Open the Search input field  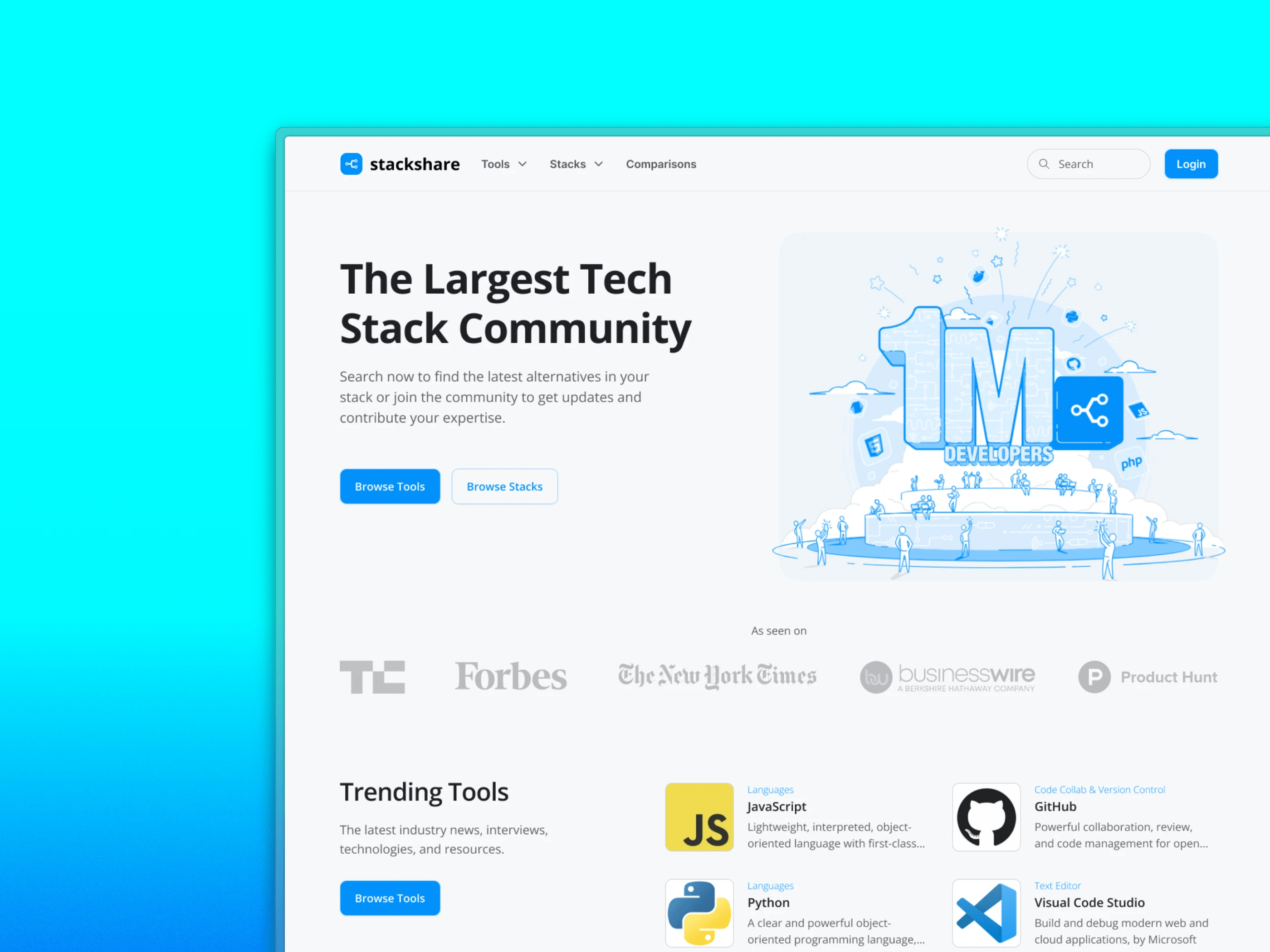[x=1089, y=163]
